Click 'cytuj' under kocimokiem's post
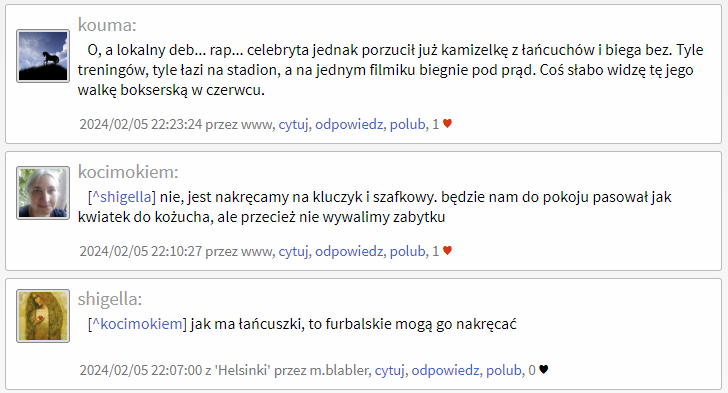Image resolution: width=728 pixels, height=393 pixels. pos(293,251)
